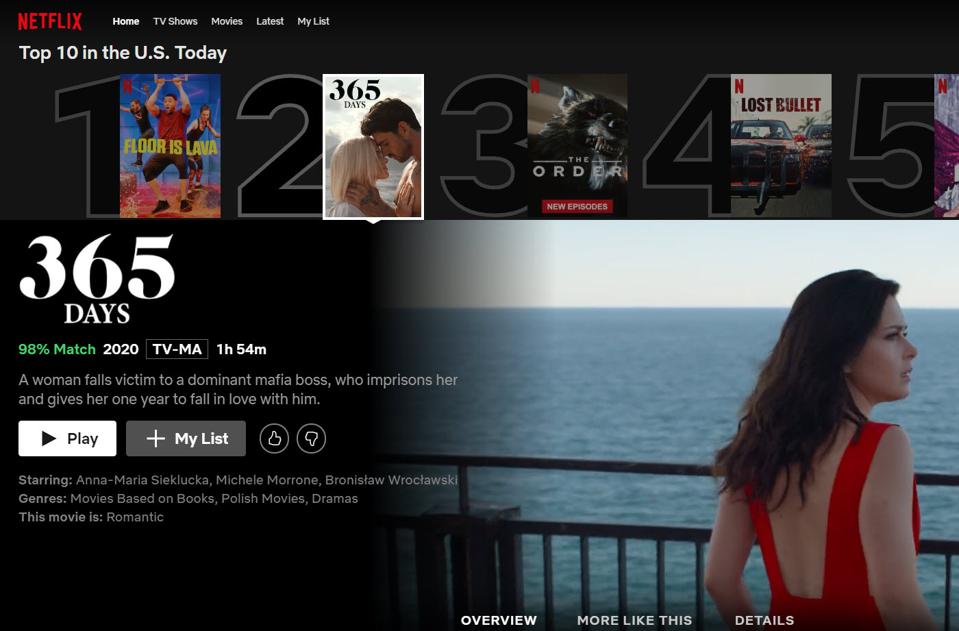Browse the Latest section
The image size is (959, 631).
click(270, 21)
